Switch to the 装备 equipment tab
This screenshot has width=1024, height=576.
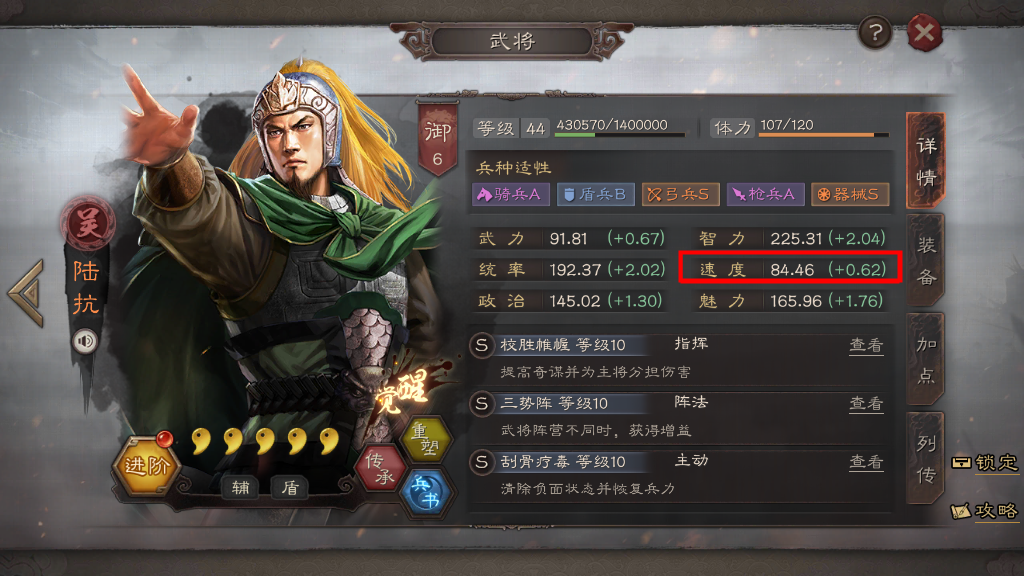[x=925, y=261]
